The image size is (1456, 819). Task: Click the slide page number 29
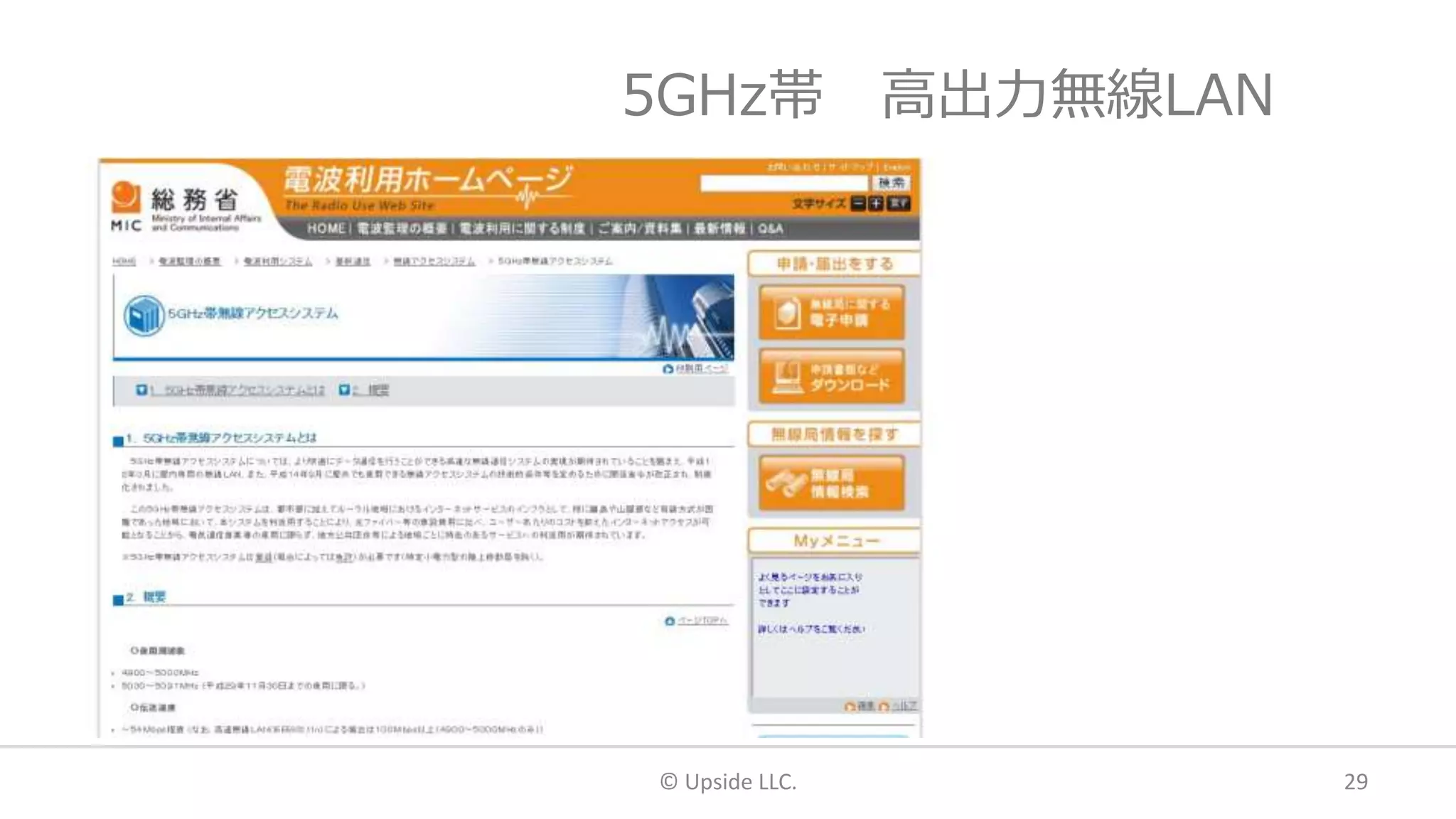pyautogui.click(x=1356, y=781)
